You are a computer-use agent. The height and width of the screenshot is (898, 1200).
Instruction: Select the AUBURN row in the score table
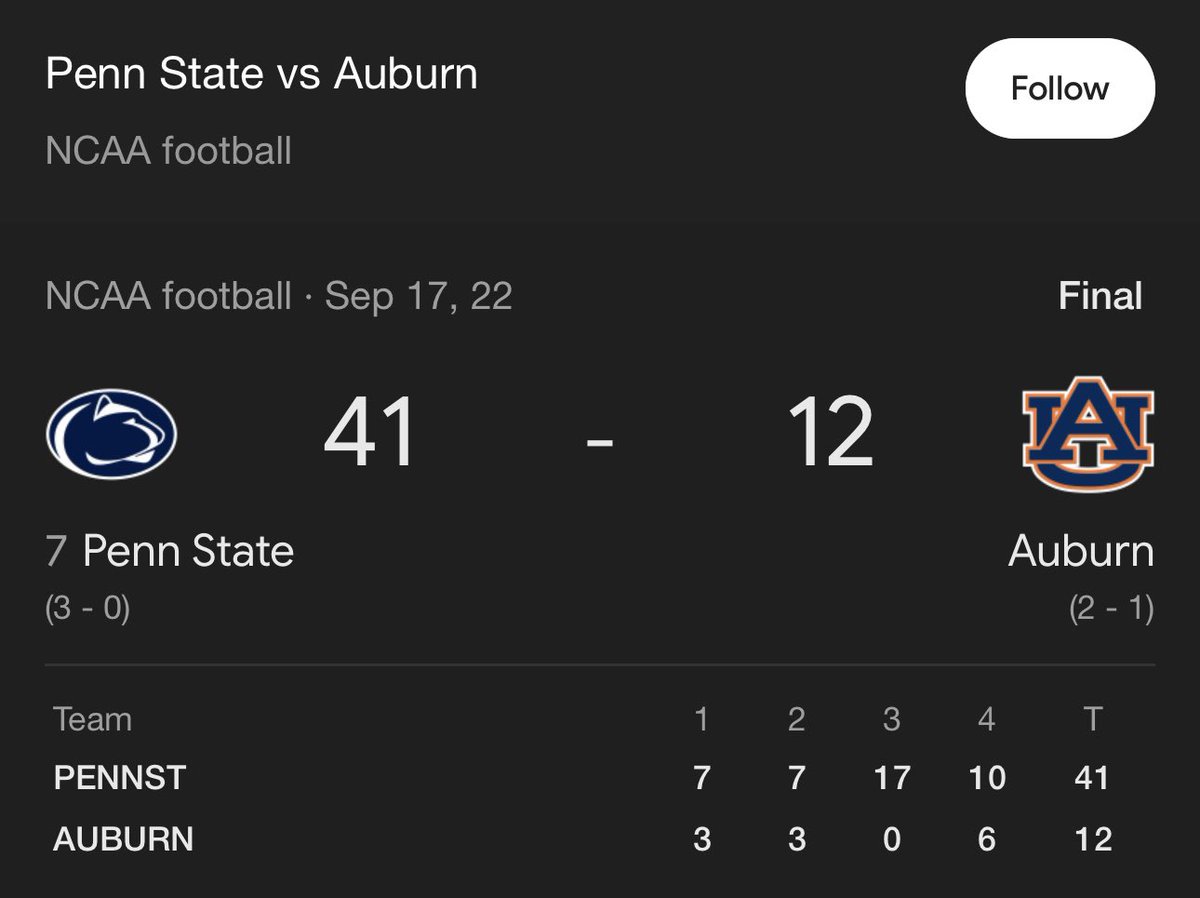coord(600,838)
